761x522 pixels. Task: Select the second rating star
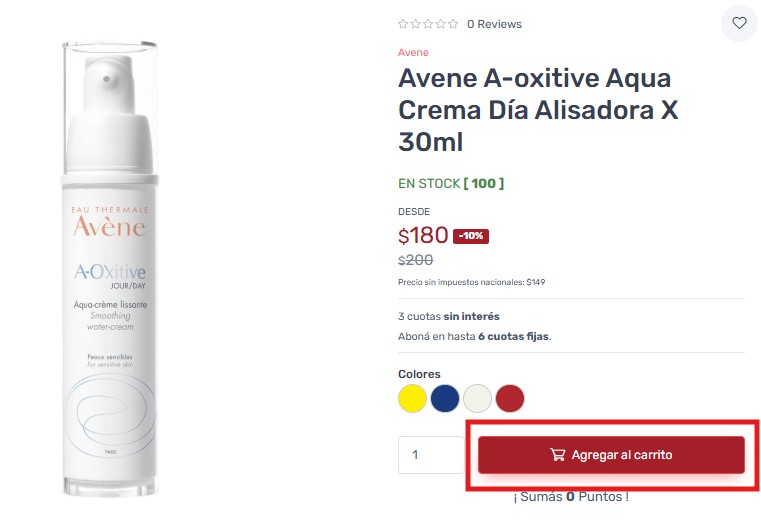point(415,24)
